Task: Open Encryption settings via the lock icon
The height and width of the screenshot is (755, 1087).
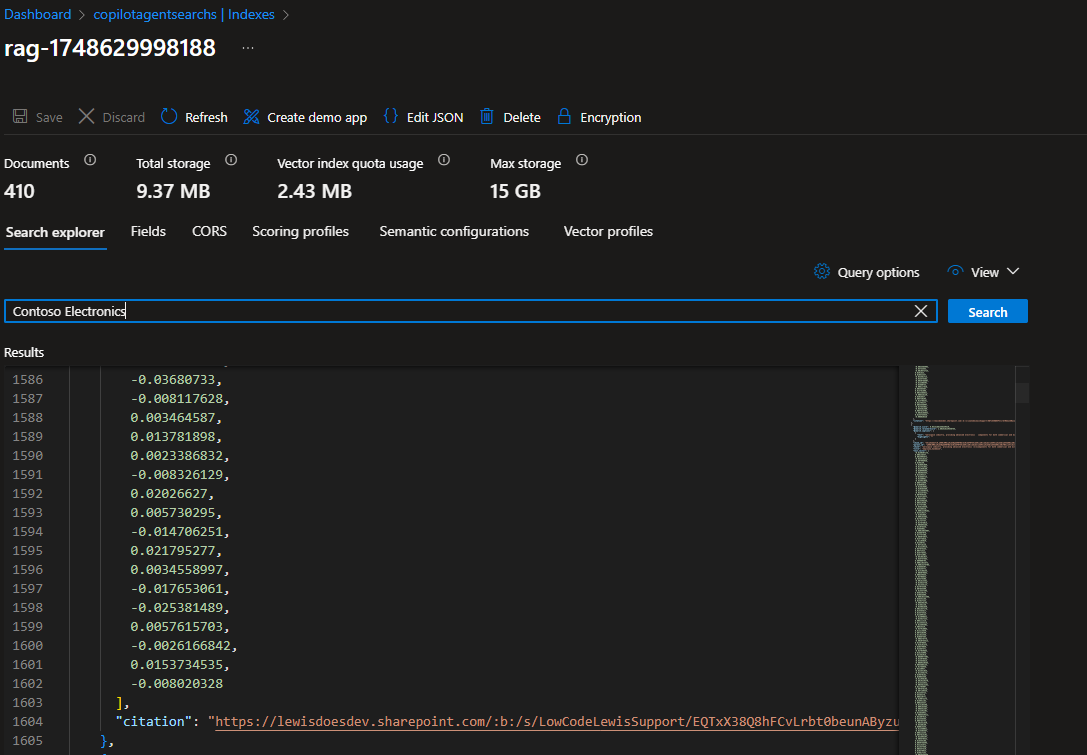Action: point(563,116)
